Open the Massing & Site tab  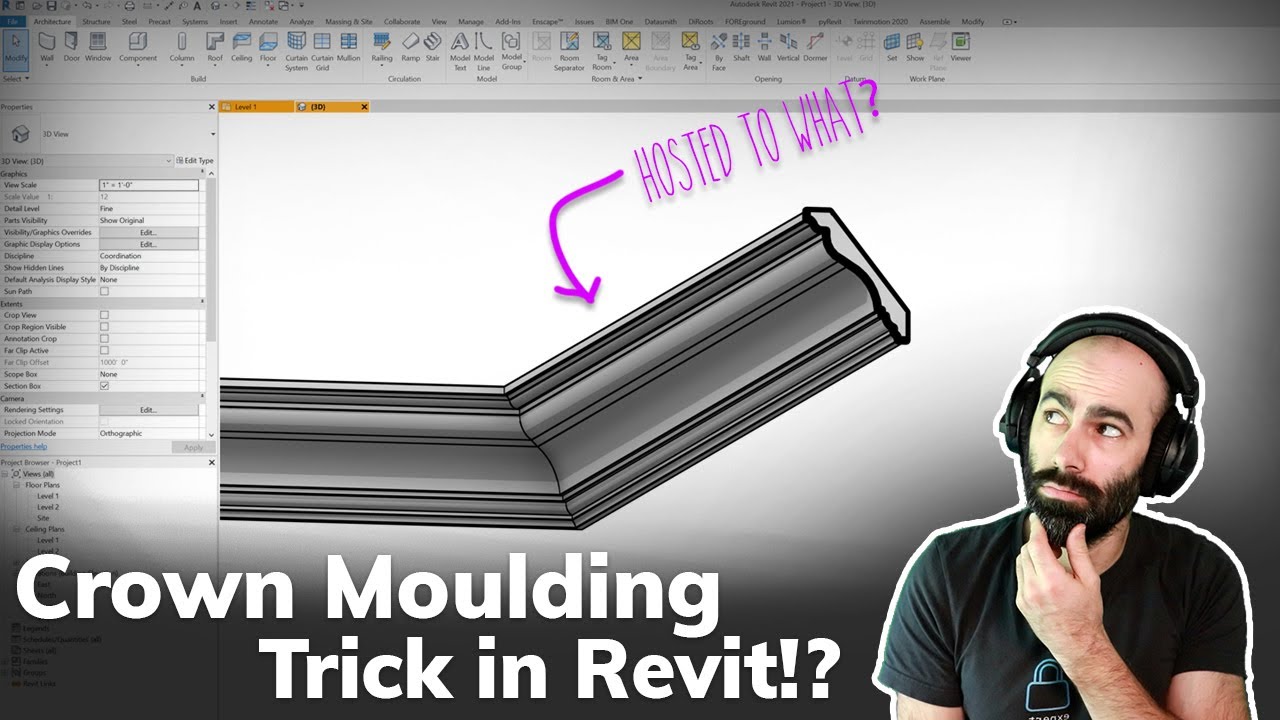tap(347, 20)
